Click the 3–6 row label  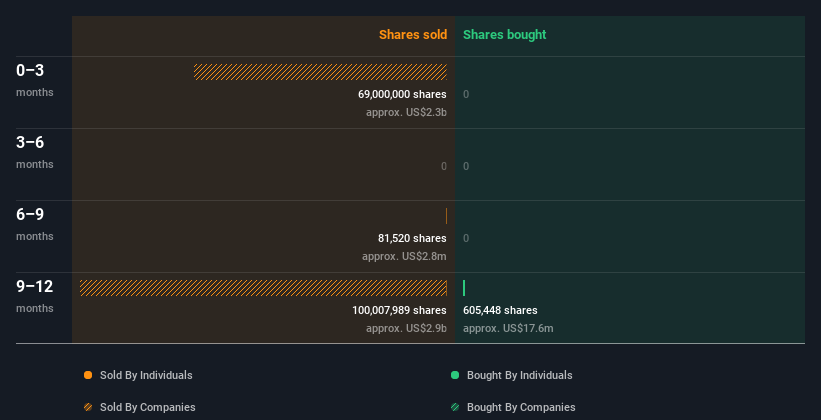pos(30,142)
